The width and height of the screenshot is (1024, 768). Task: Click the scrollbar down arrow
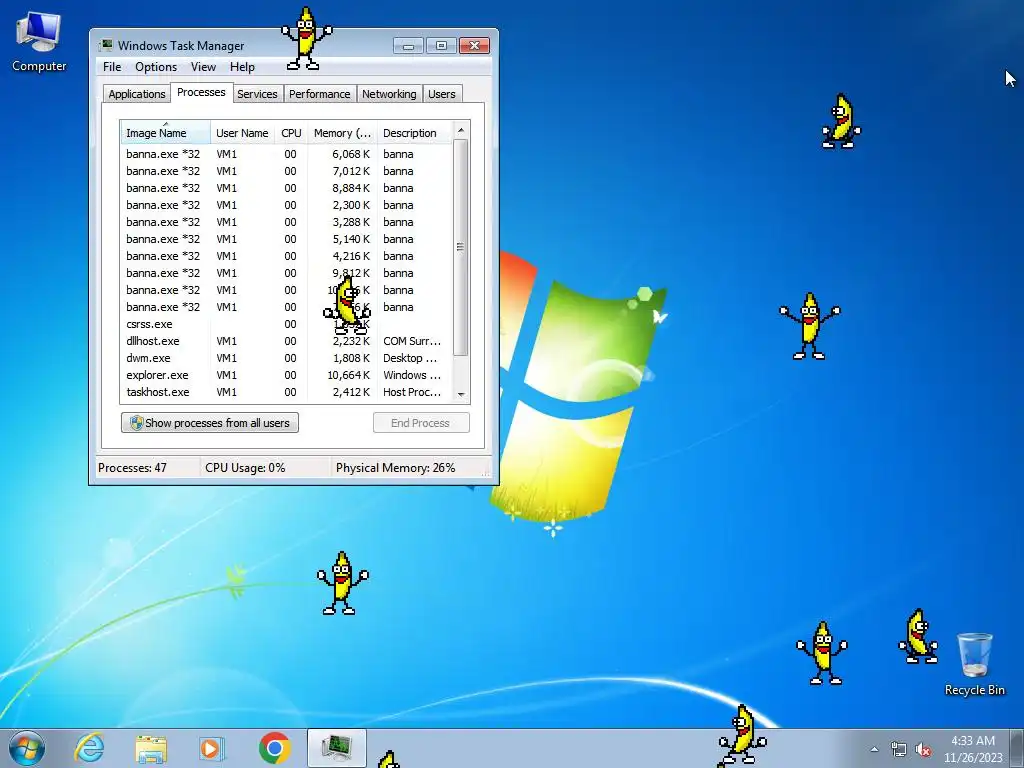tap(460, 394)
